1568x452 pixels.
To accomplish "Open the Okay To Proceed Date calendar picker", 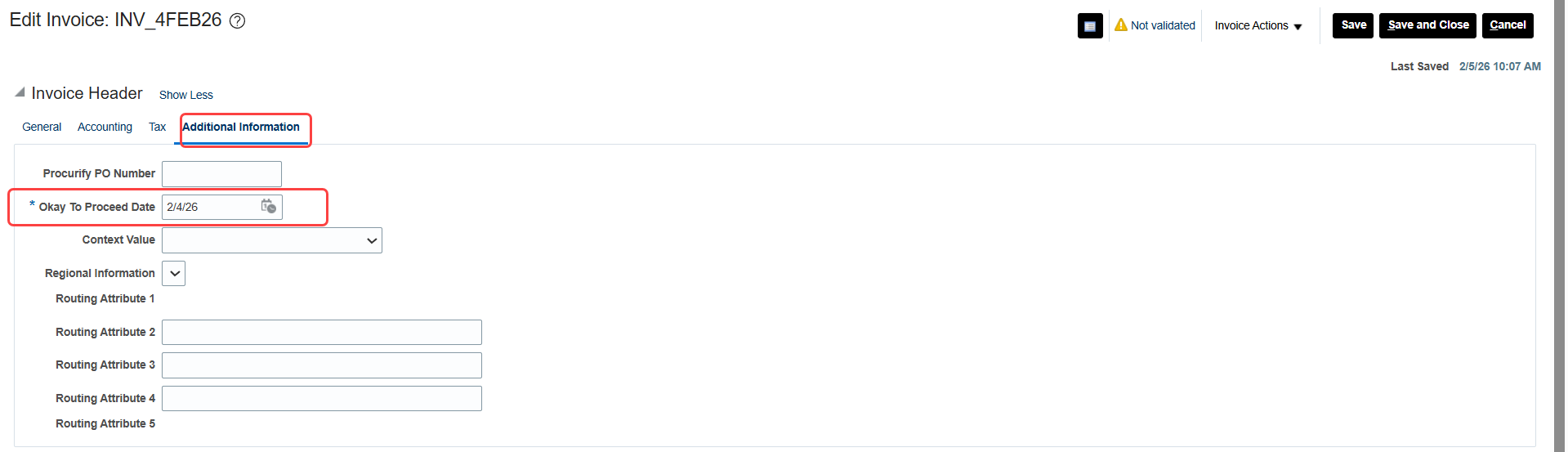I will [x=269, y=207].
